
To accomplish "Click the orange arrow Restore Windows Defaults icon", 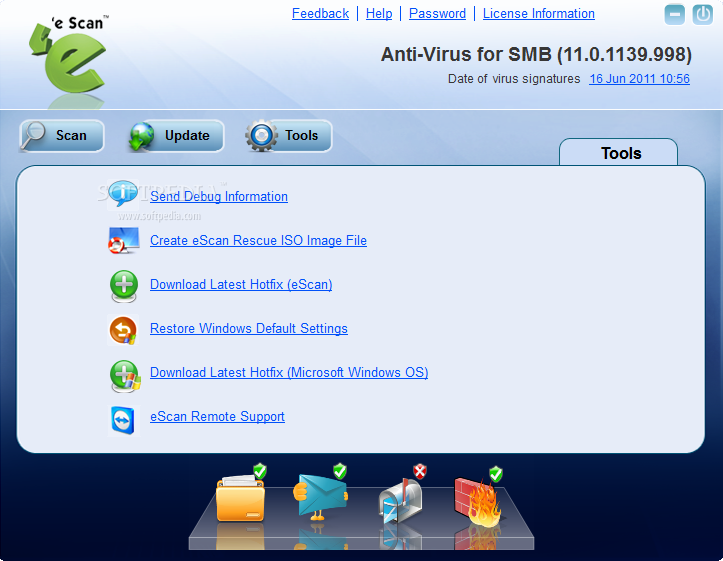I will click(x=123, y=330).
